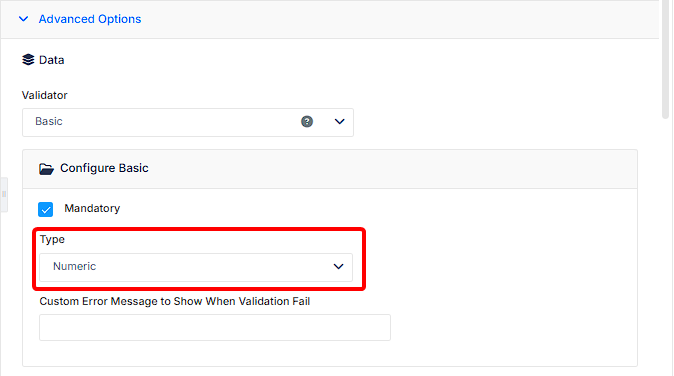Focus the Custom Error Message input field
674x376 pixels.
[215, 327]
